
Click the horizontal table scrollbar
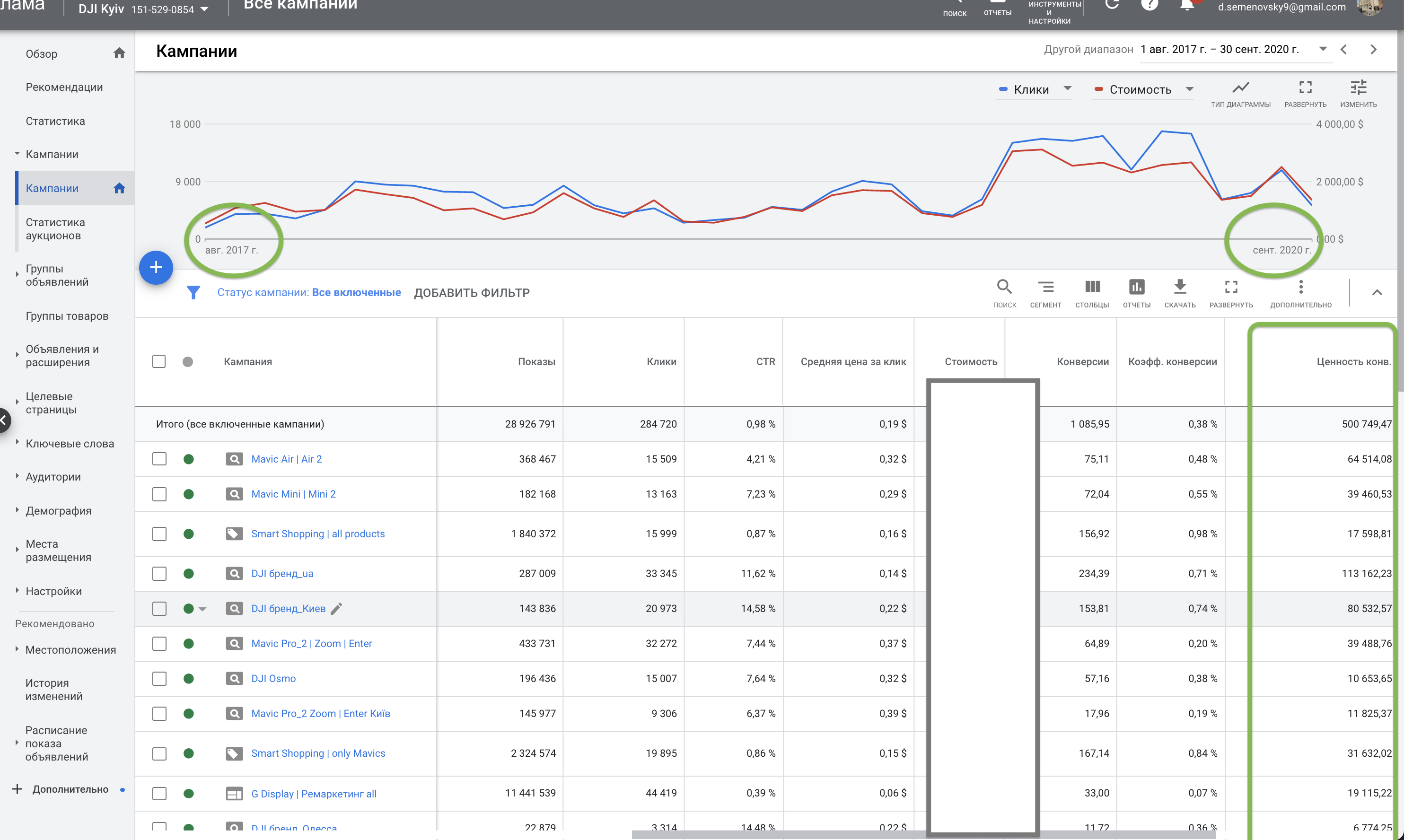[x=923, y=834]
